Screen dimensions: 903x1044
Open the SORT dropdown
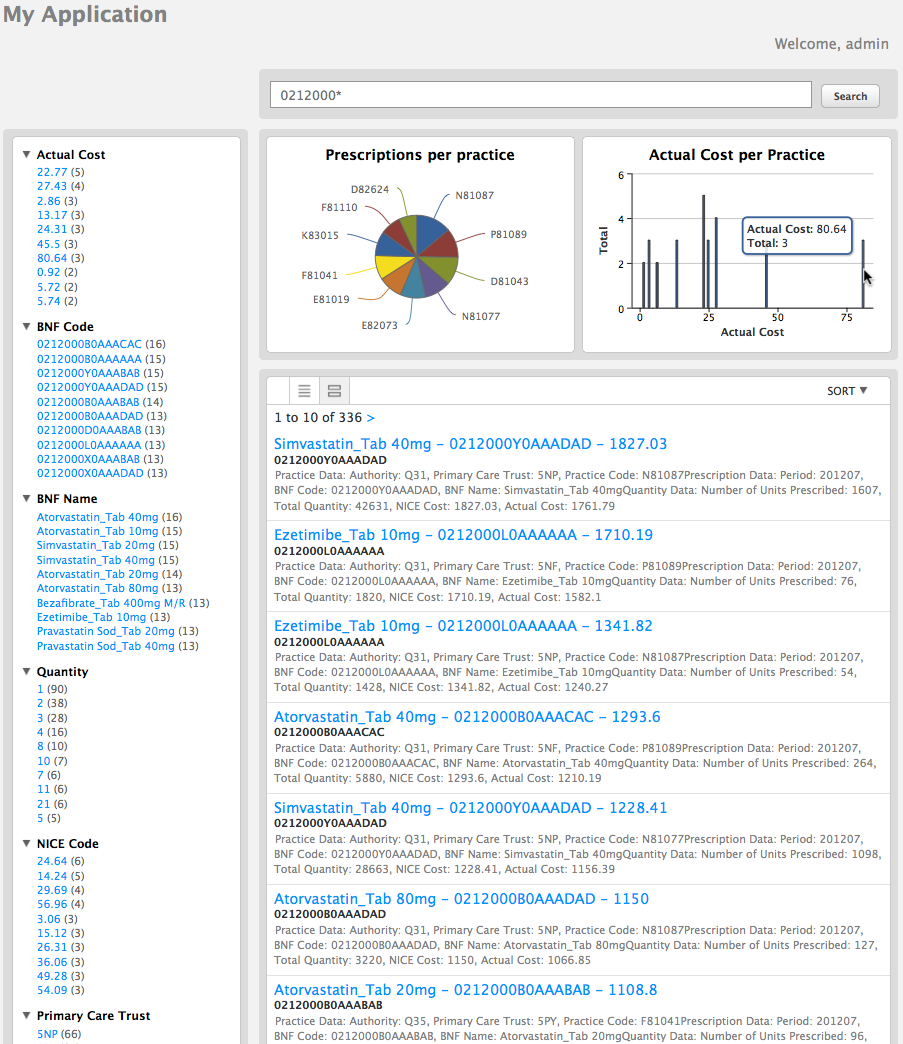[847, 391]
